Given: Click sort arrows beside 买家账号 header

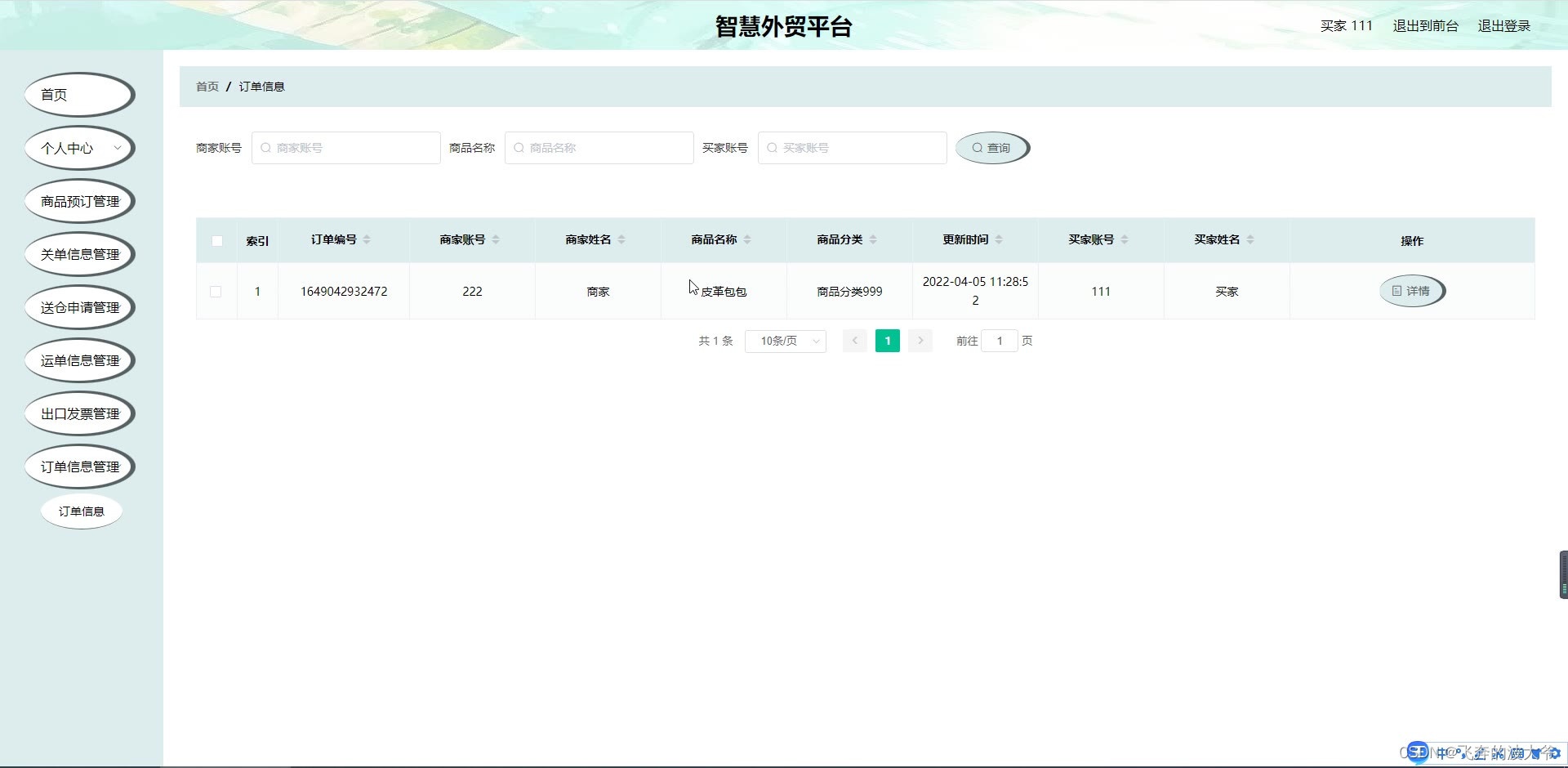Looking at the screenshot, I should pyautogui.click(x=1125, y=239).
